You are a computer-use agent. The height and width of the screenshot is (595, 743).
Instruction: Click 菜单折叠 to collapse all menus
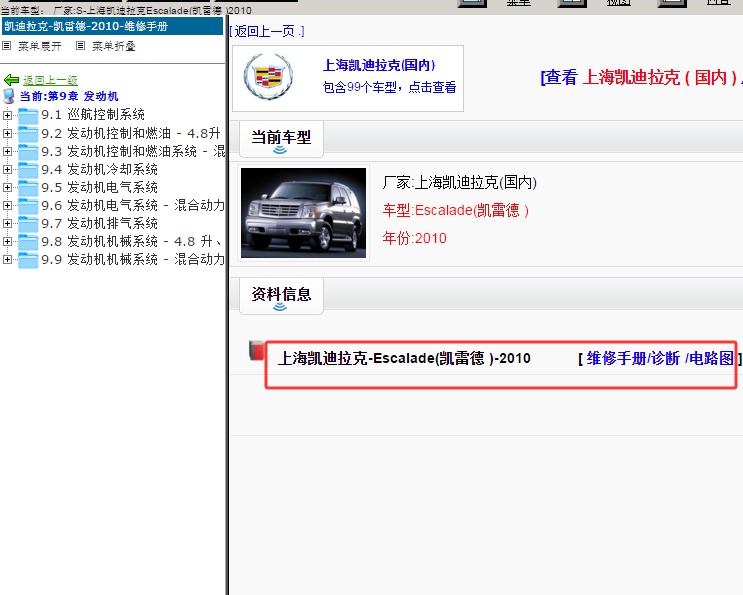(x=114, y=46)
